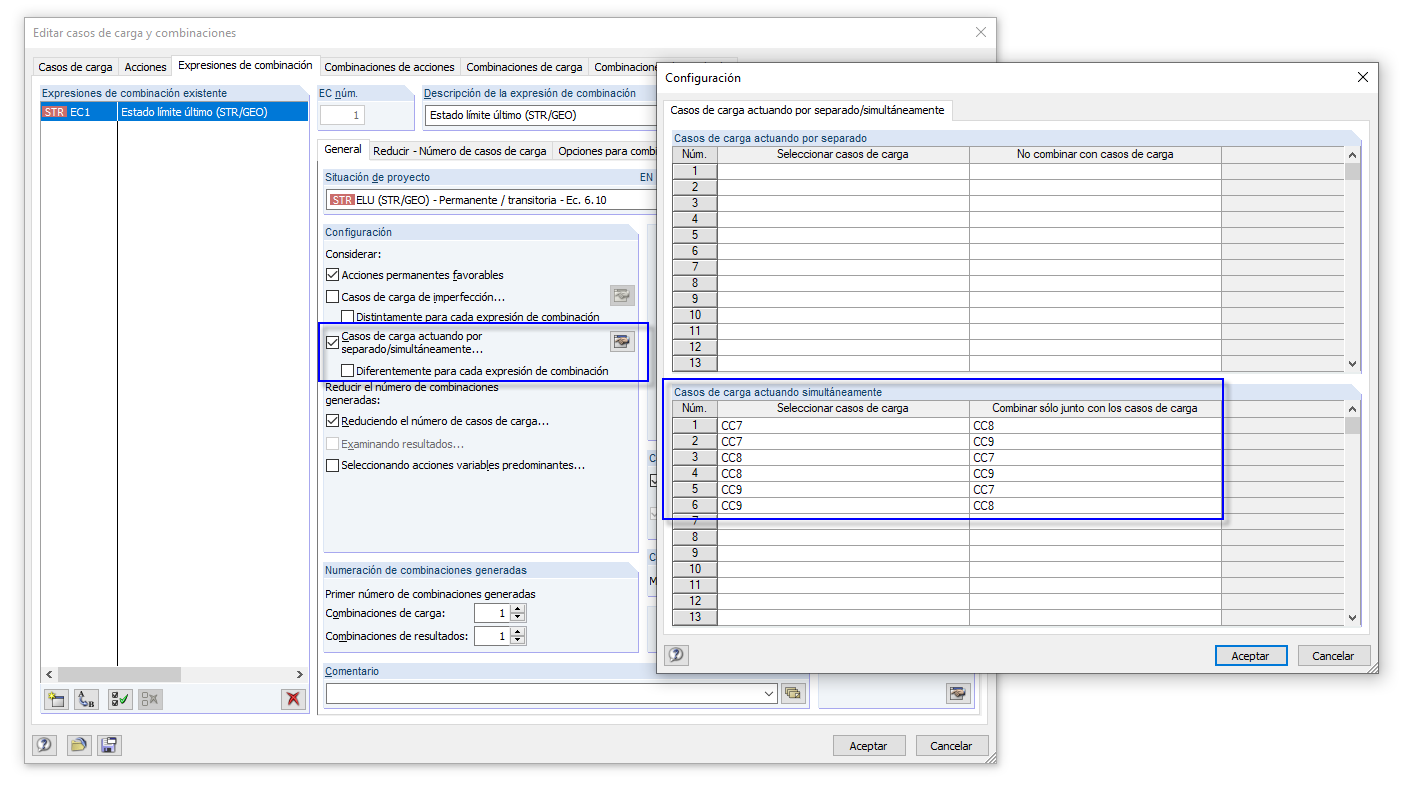1412x792 pixels.
Task: Click the rename A-to-B icon button
Action: tap(87, 699)
